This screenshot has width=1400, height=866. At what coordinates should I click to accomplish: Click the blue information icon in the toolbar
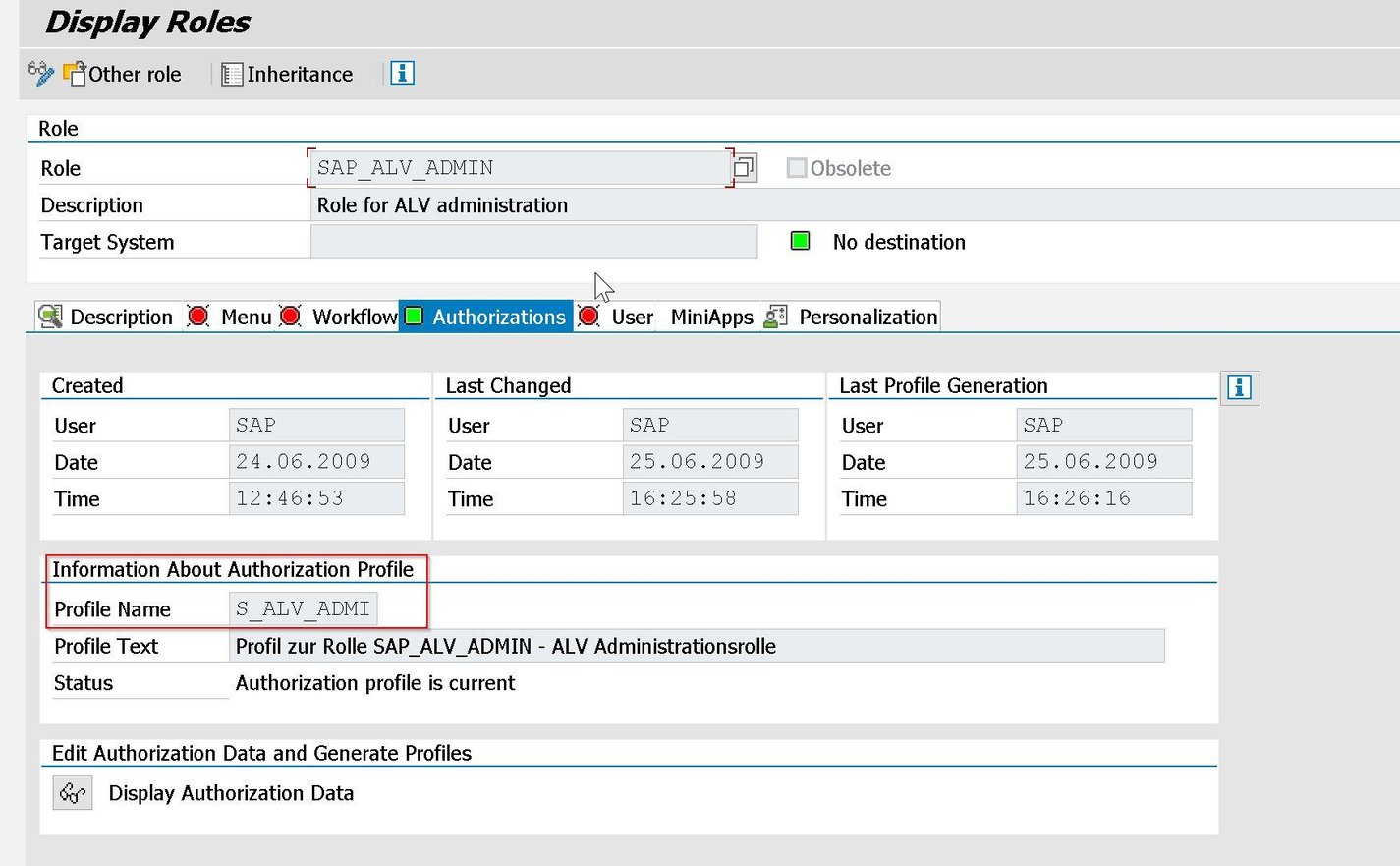point(402,73)
